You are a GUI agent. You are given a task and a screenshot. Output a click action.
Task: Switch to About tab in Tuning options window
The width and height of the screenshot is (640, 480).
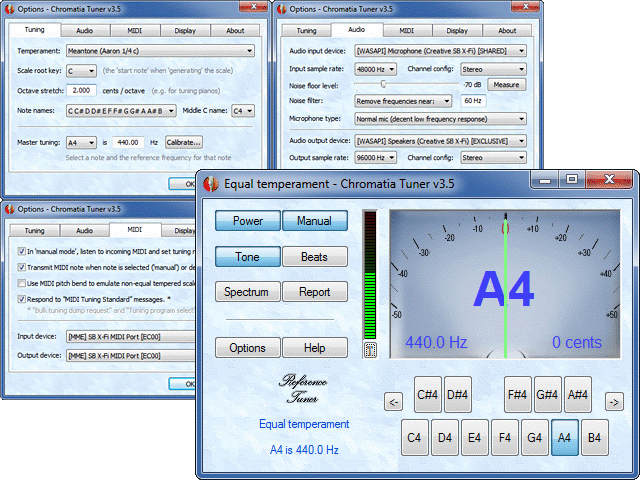[x=236, y=31]
